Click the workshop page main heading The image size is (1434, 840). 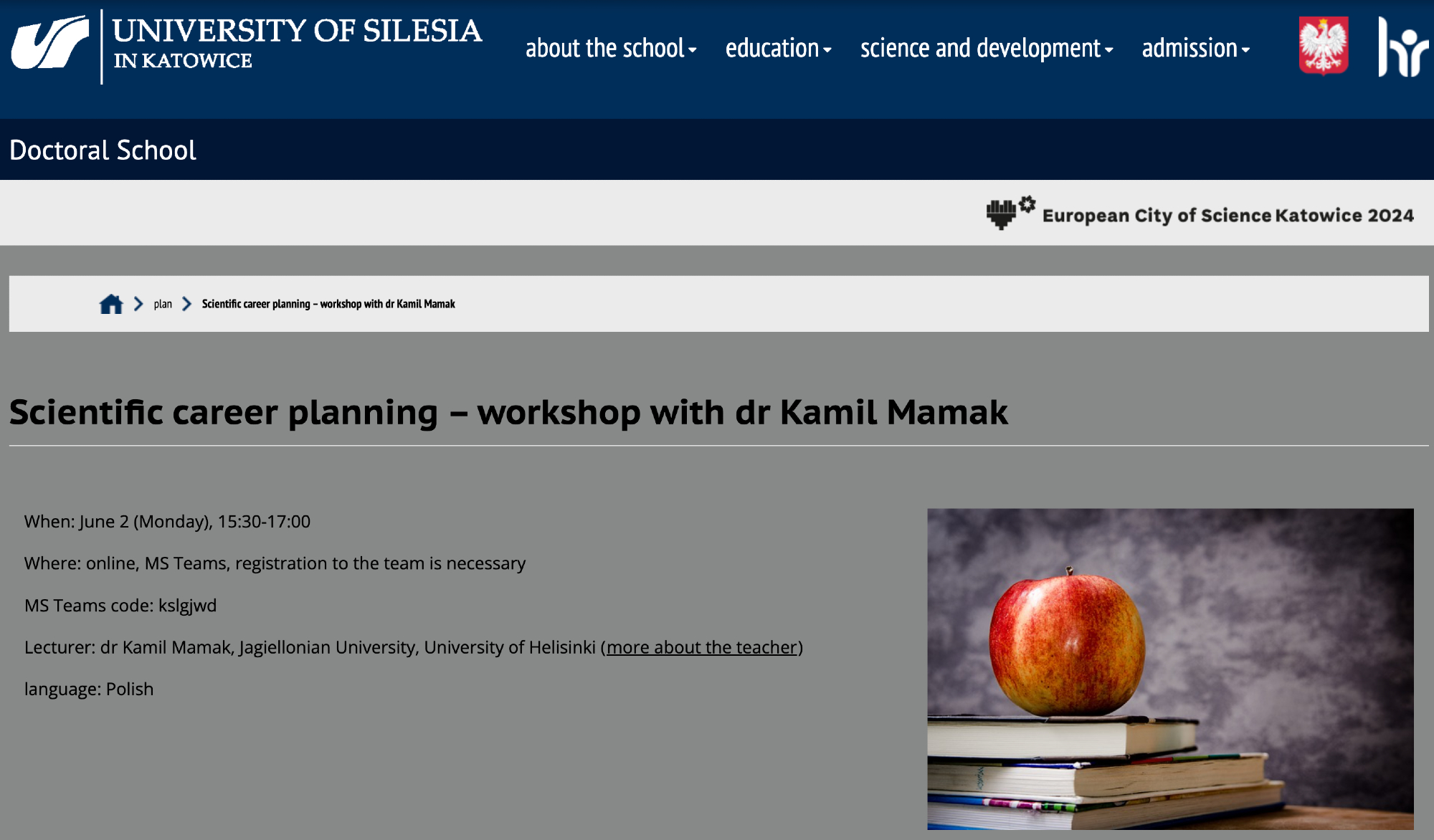pos(508,412)
